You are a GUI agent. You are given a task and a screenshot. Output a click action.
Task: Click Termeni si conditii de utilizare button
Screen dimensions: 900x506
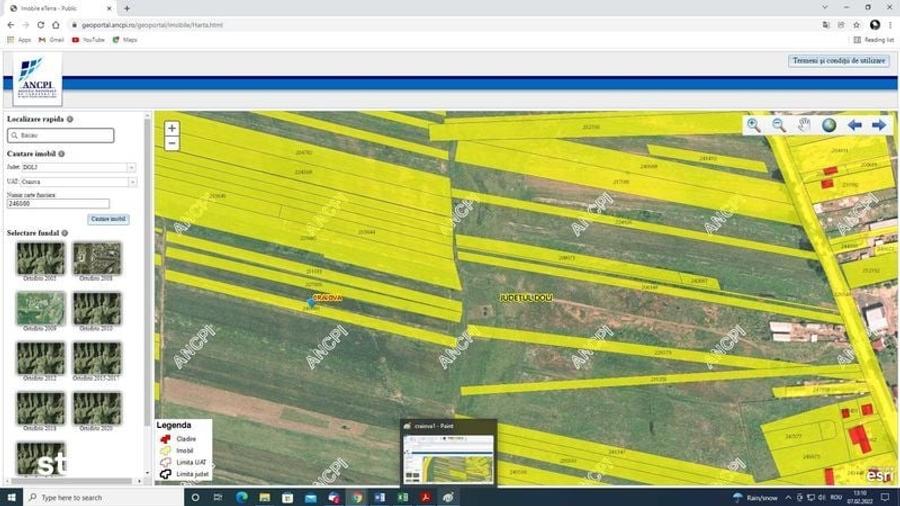tap(839, 61)
